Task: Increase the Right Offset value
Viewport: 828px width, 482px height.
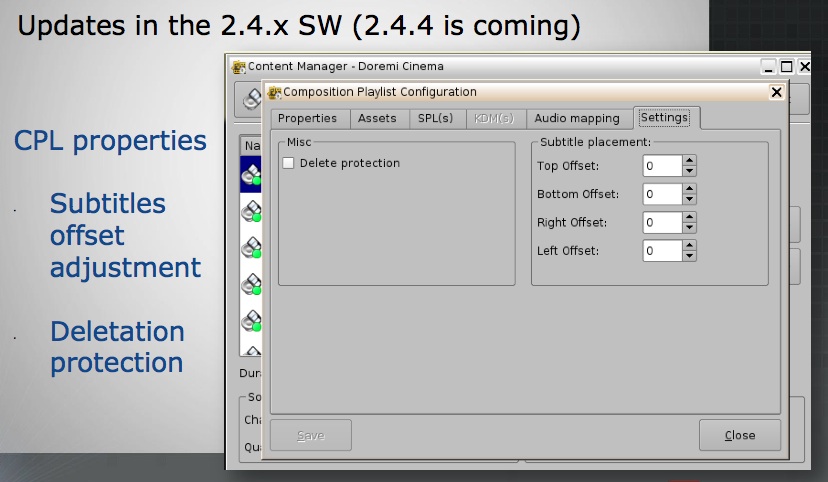Action: (689, 218)
